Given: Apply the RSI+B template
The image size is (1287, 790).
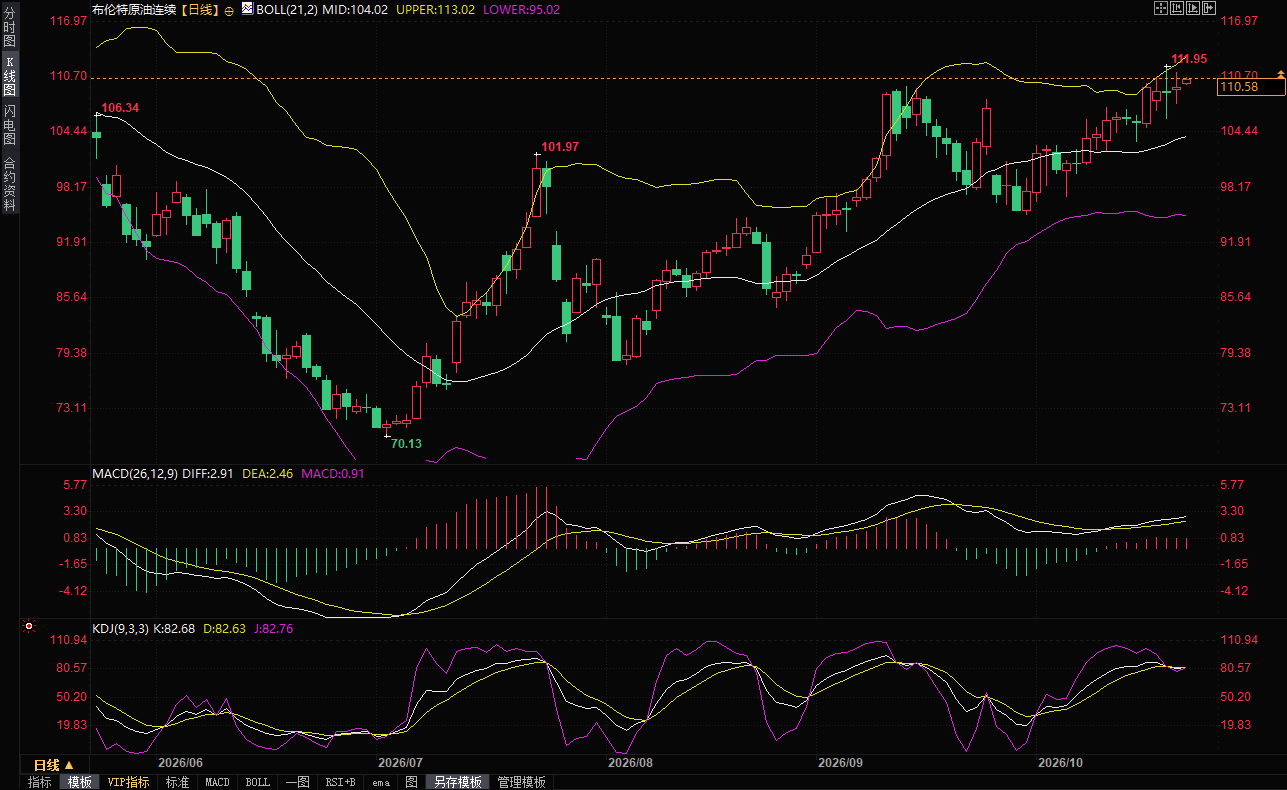Looking at the screenshot, I should click(x=341, y=782).
